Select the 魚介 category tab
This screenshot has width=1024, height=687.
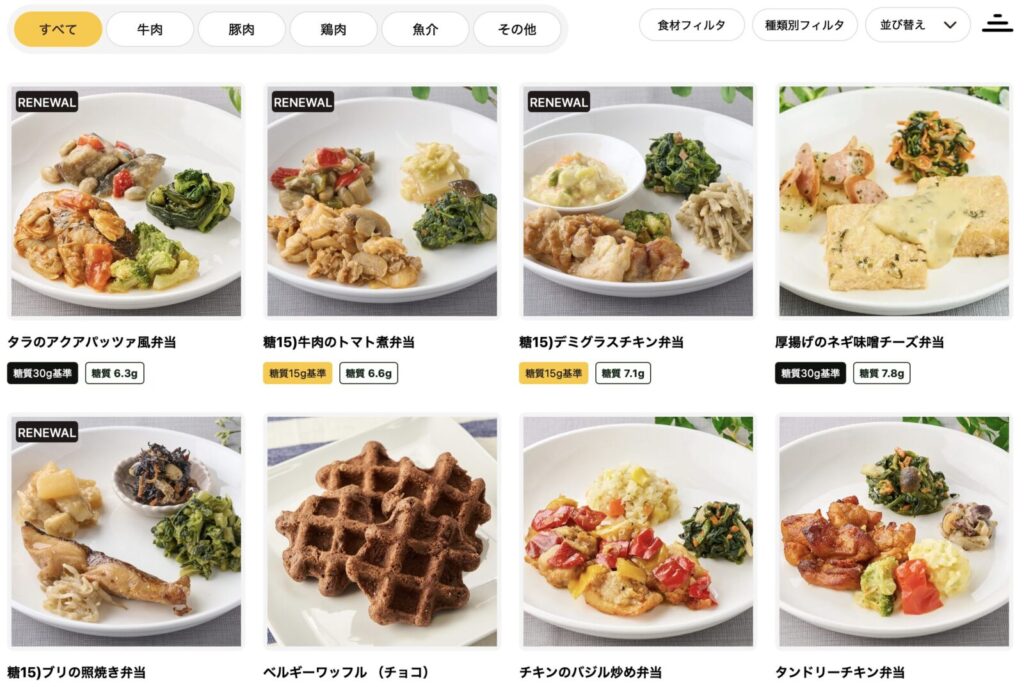coord(425,29)
